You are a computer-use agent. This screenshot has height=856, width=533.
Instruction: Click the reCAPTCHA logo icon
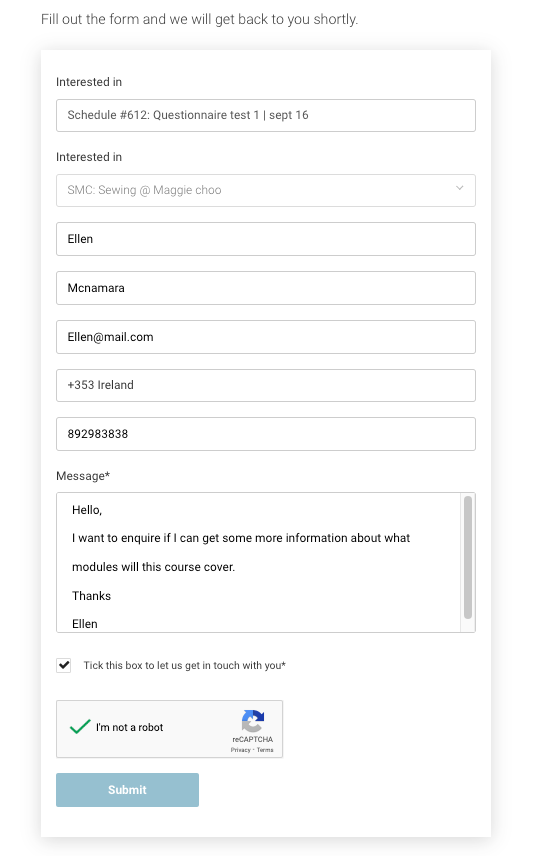click(253, 721)
